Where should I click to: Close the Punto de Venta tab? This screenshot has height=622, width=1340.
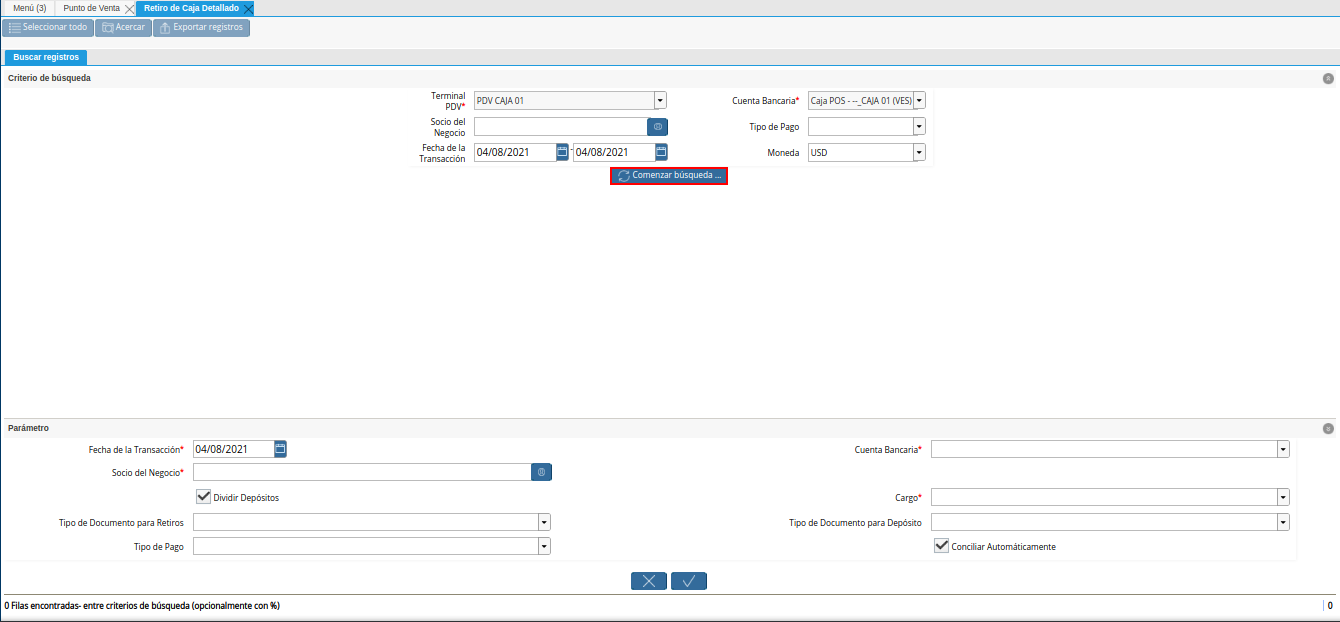click(x=129, y=8)
